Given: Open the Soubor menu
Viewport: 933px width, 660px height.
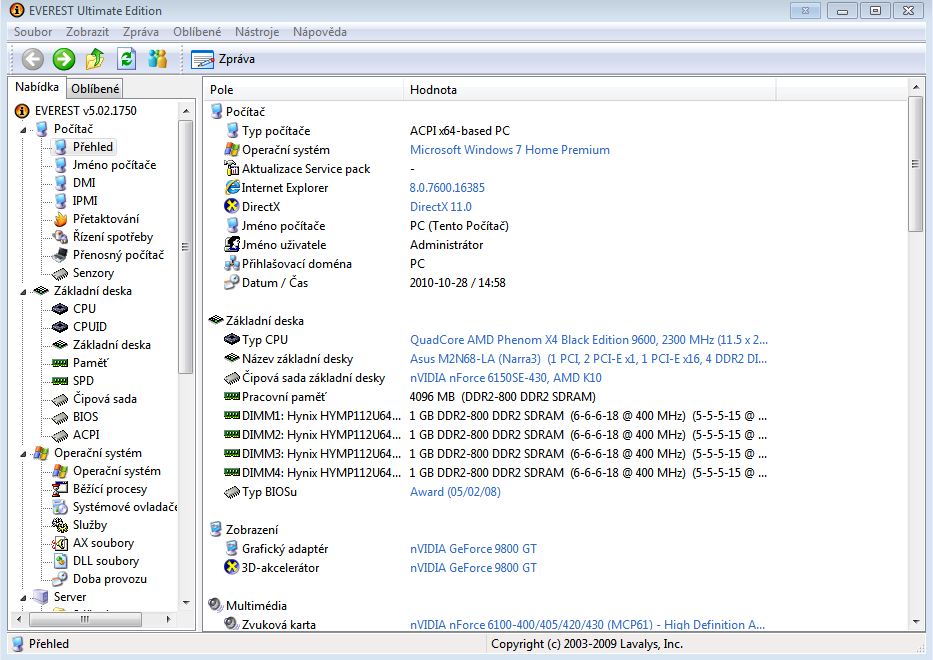Looking at the screenshot, I should (x=33, y=32).
